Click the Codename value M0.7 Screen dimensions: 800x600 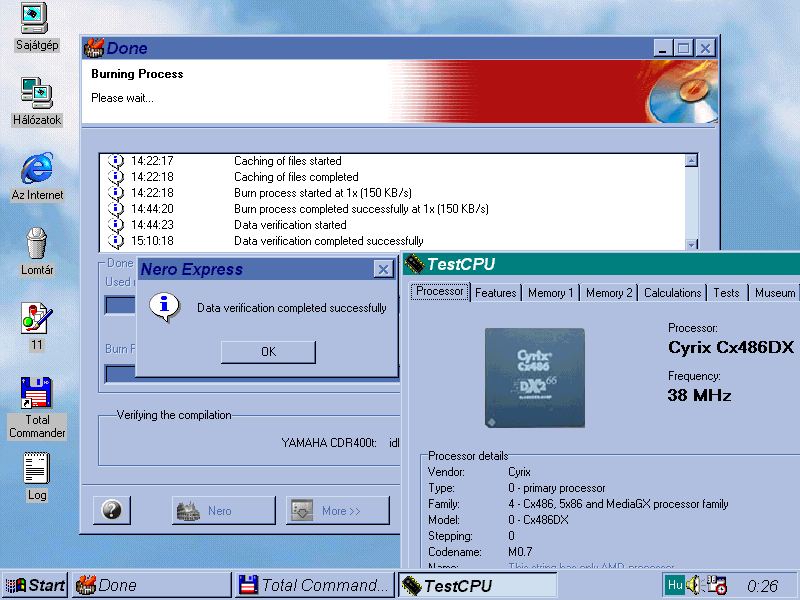click(520, 552)
